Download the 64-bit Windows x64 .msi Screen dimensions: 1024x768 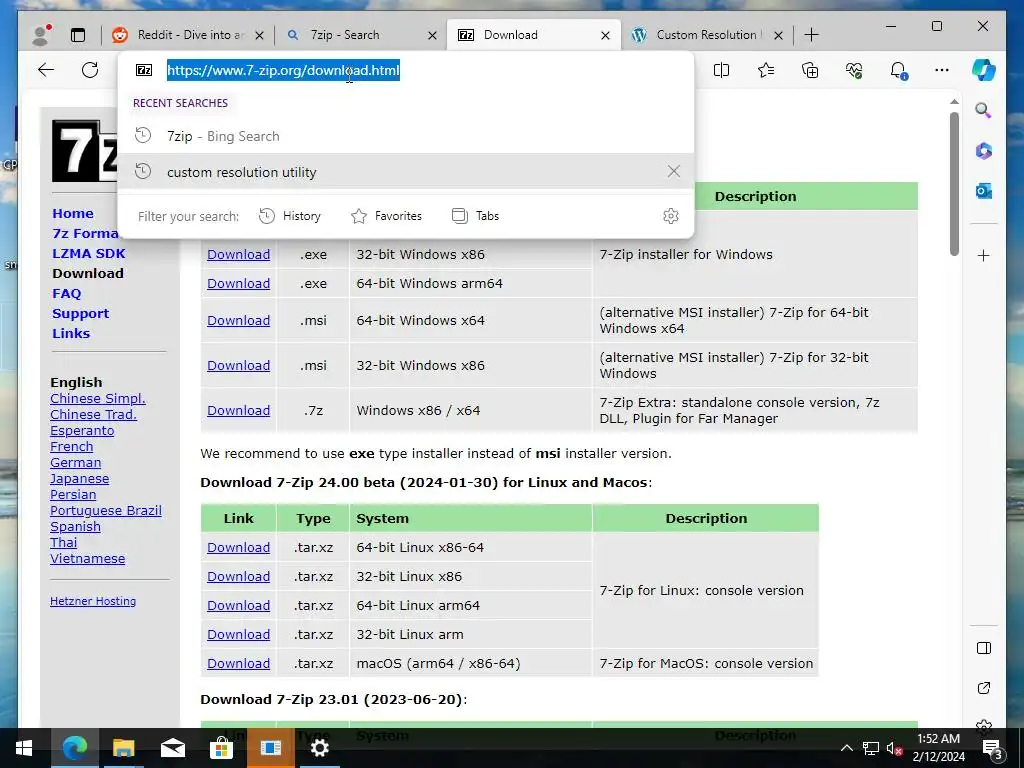pos(238,321)
